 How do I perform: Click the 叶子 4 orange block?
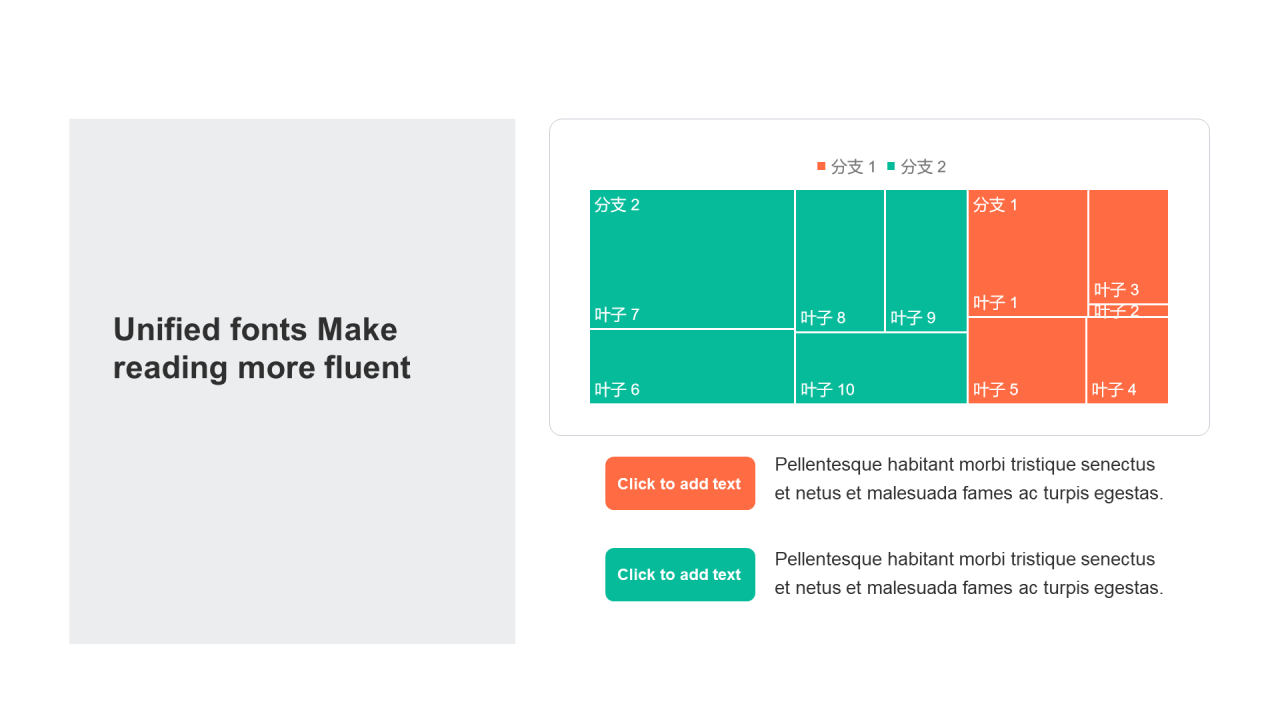pyautogui.click(x=1128, y=358)
